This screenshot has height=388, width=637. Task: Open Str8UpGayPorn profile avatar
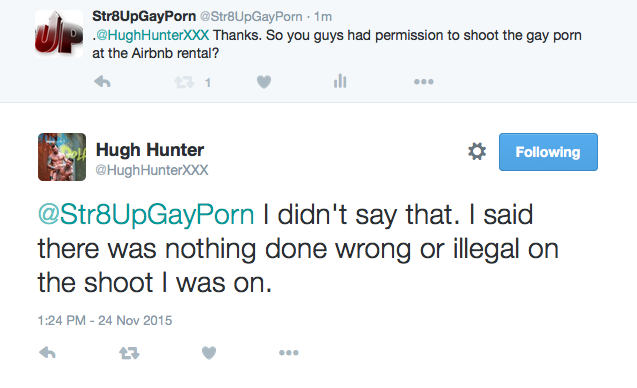[59, 34]
